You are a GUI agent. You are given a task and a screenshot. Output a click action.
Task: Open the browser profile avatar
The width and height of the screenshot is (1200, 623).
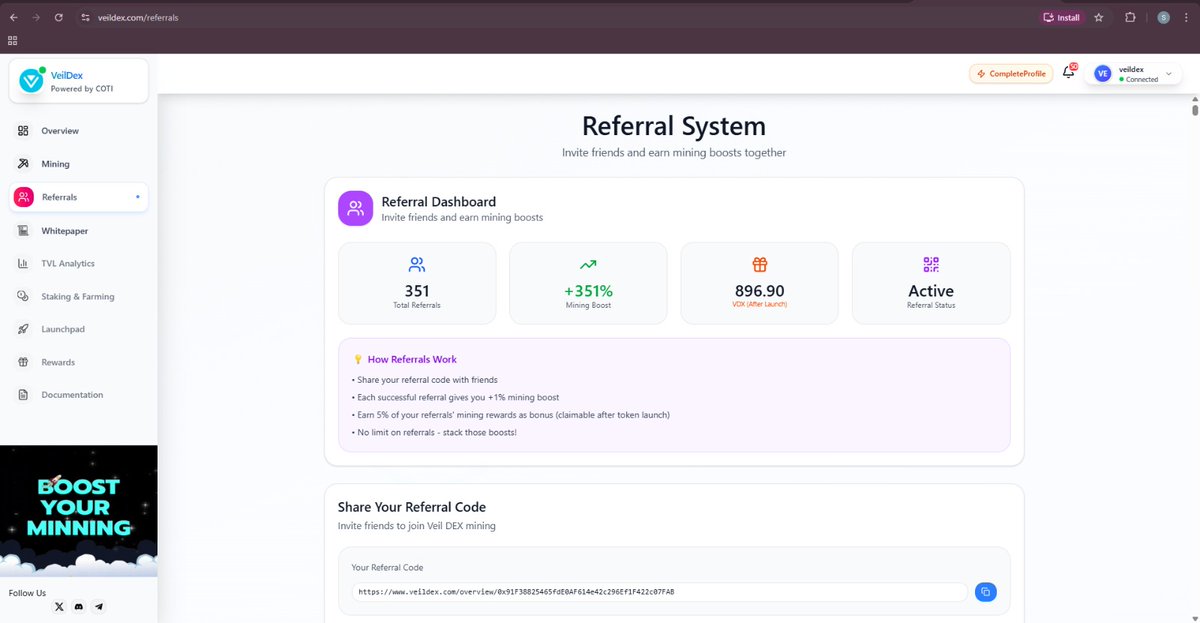pos(1163,17)
